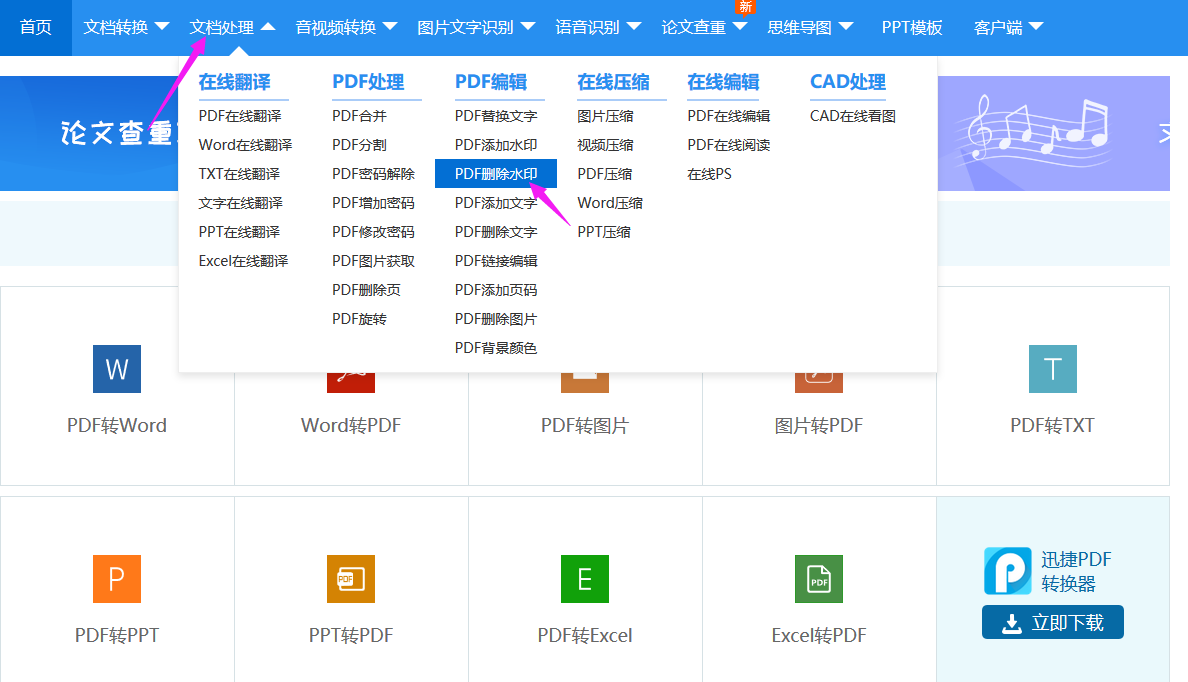Click the PDF转PPT orange P icon
This screenshot has height=682, width=1188.
point(117,579)
